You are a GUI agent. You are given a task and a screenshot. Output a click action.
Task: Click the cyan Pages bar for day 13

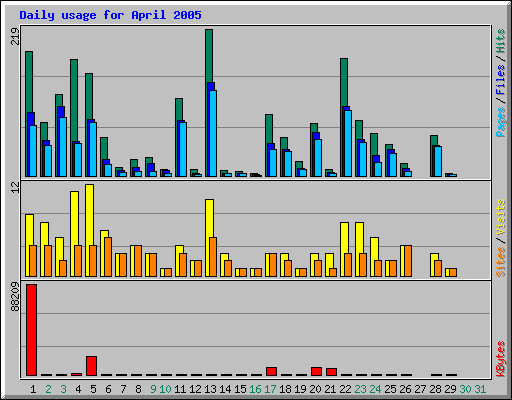tap(213, 133)
